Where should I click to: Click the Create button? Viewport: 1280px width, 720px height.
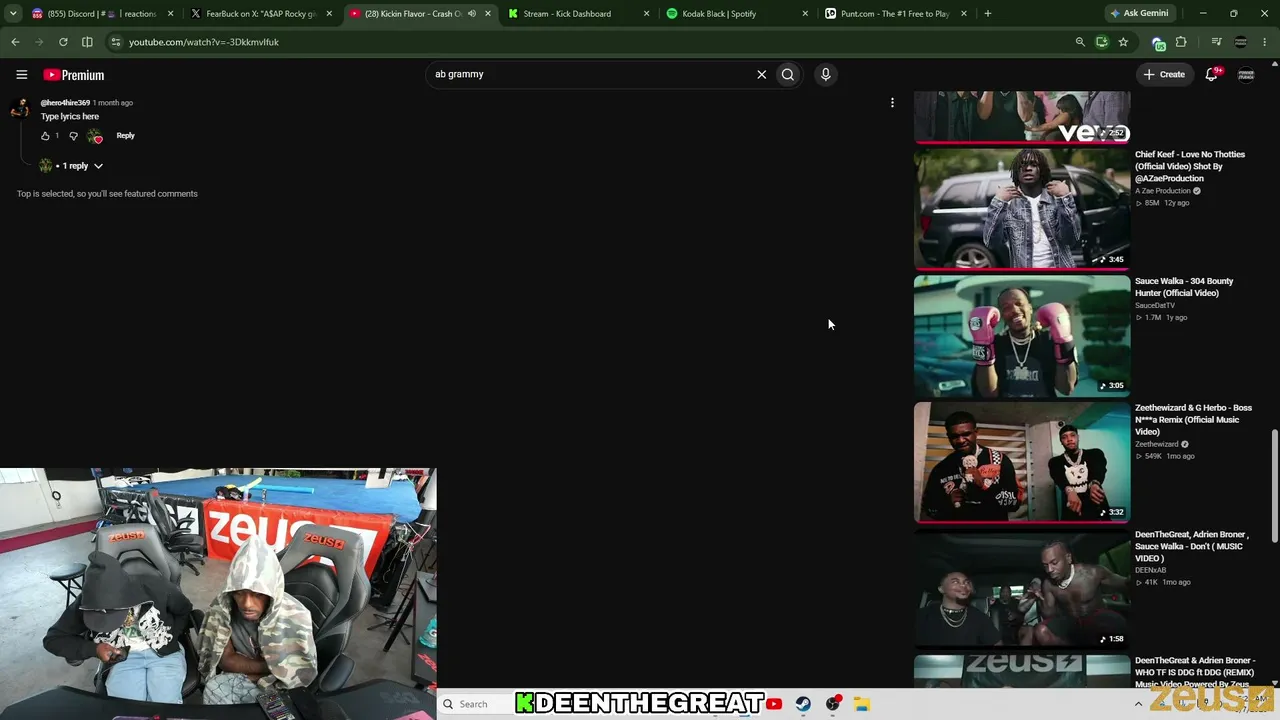tap(1164, 74)
